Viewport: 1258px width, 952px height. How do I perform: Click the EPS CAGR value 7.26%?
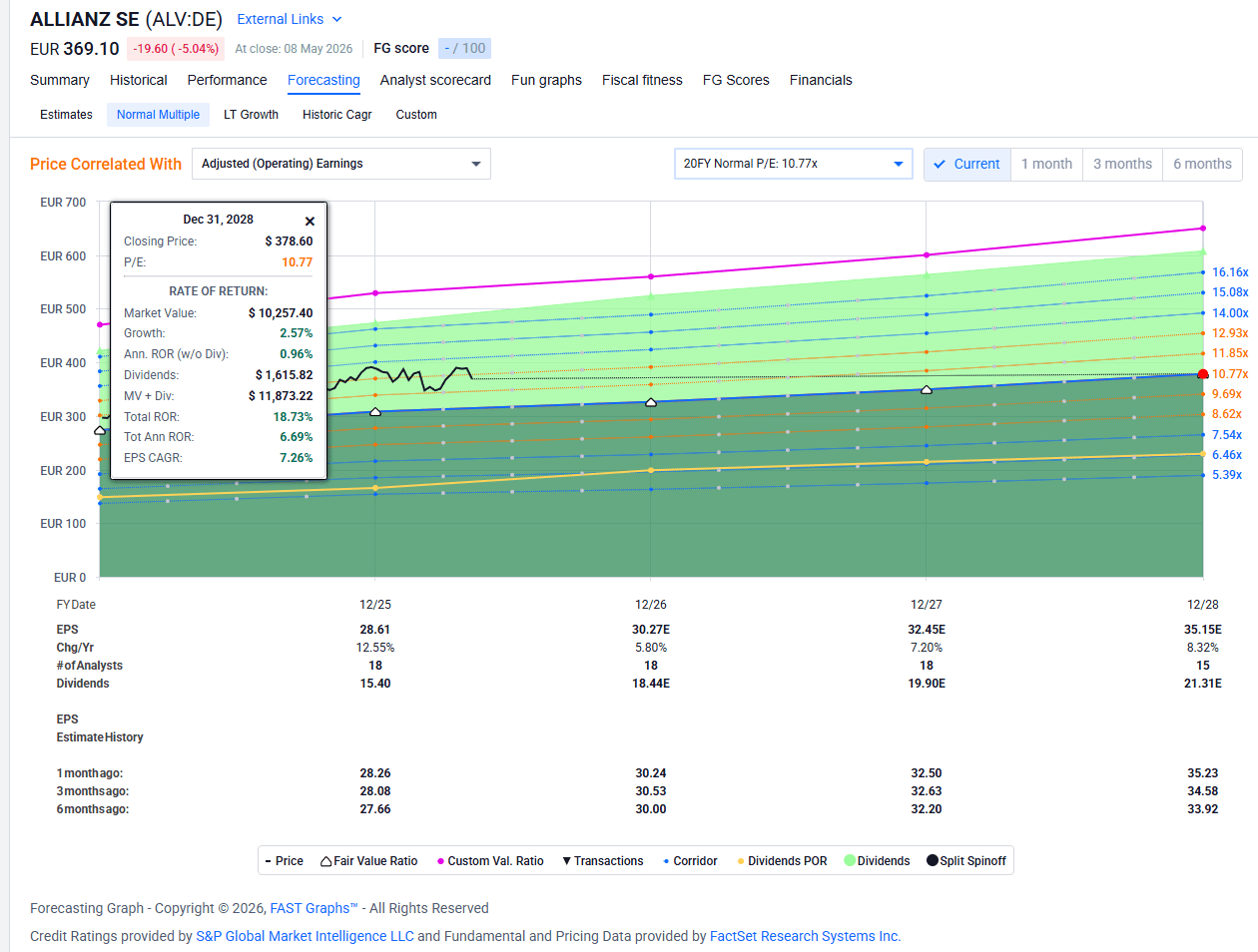[x=297, y=458]
